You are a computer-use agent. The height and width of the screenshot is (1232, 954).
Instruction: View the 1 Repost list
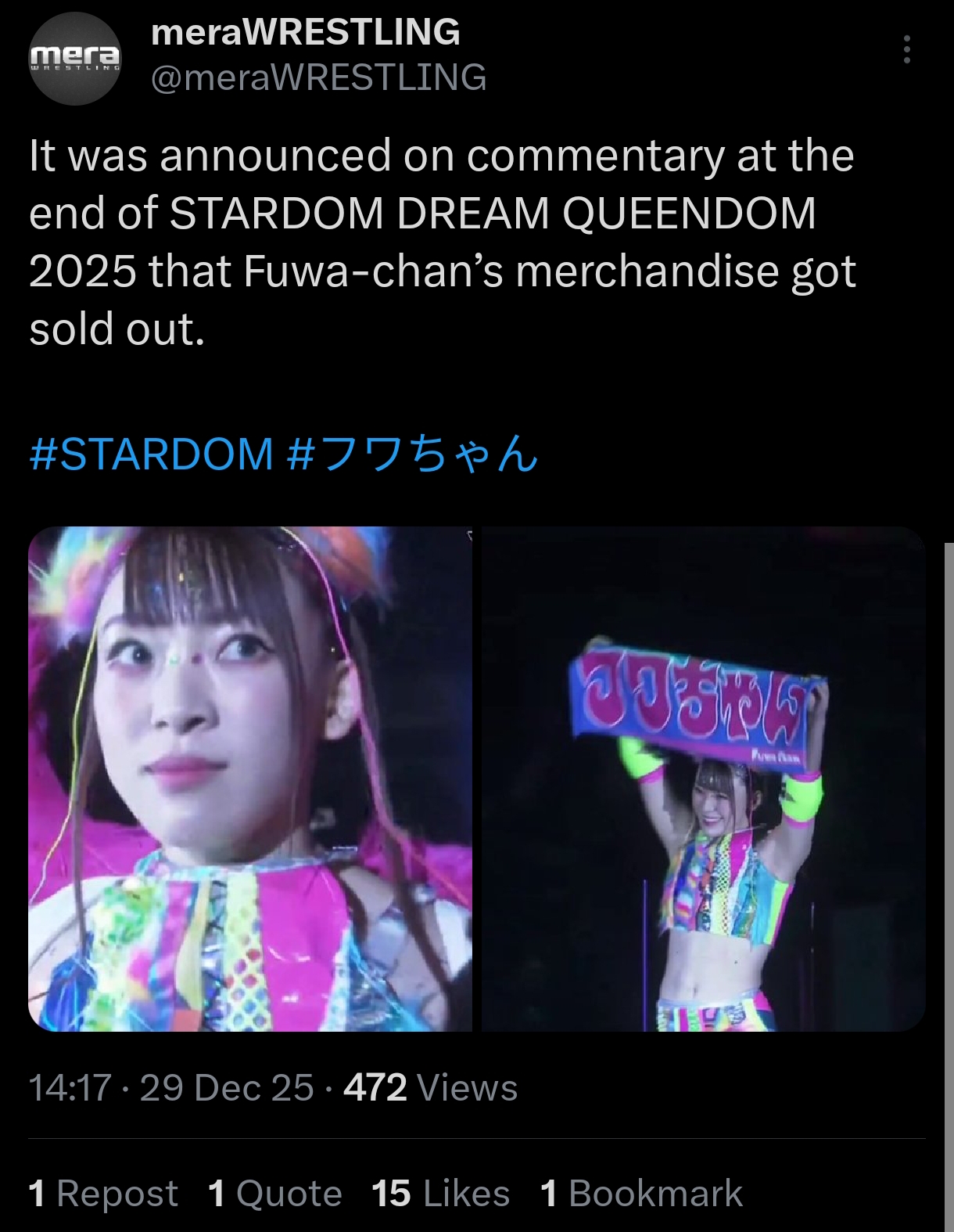pos(103,1194)
